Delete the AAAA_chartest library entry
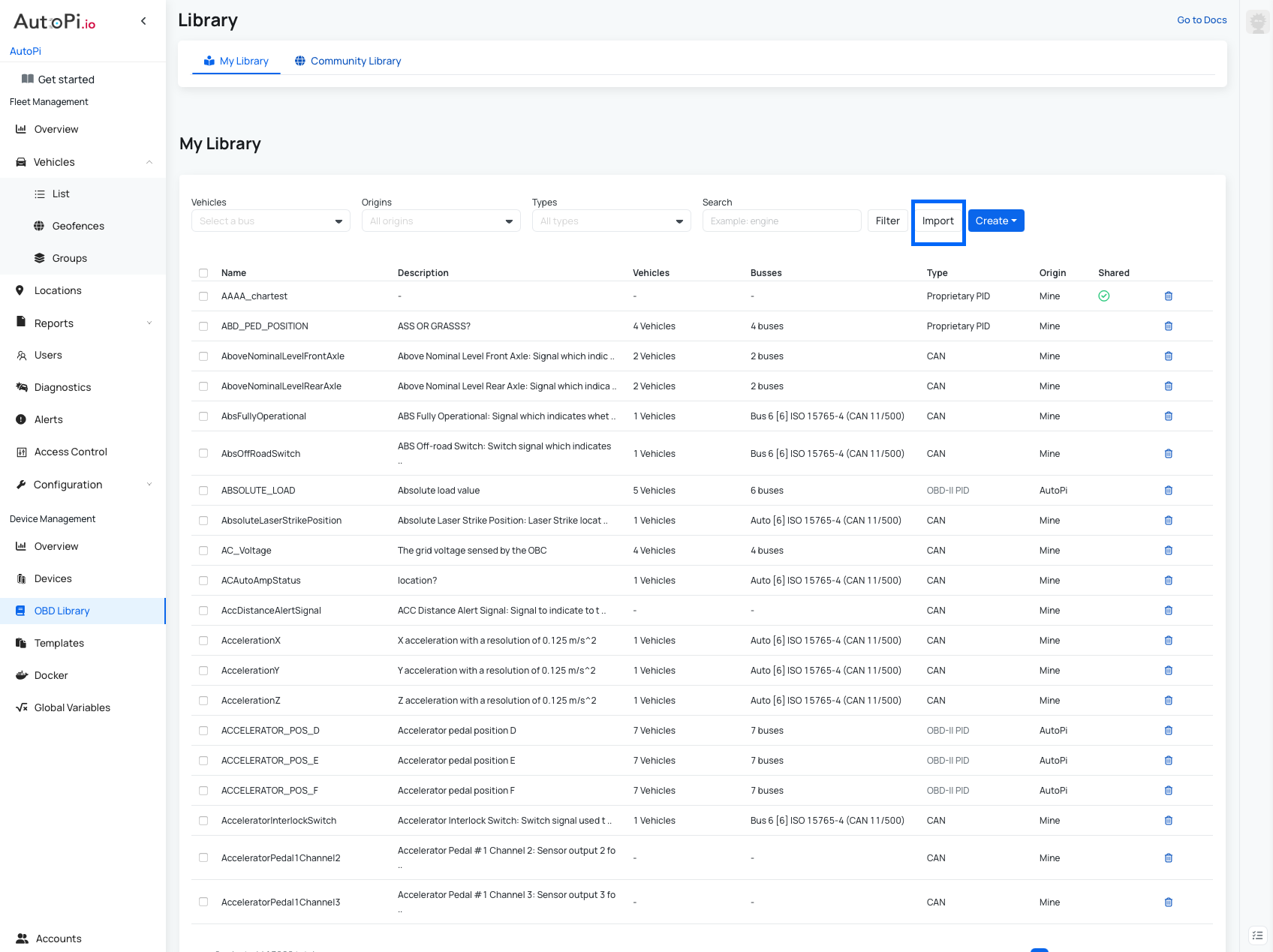 click(x=1169, y=296)
